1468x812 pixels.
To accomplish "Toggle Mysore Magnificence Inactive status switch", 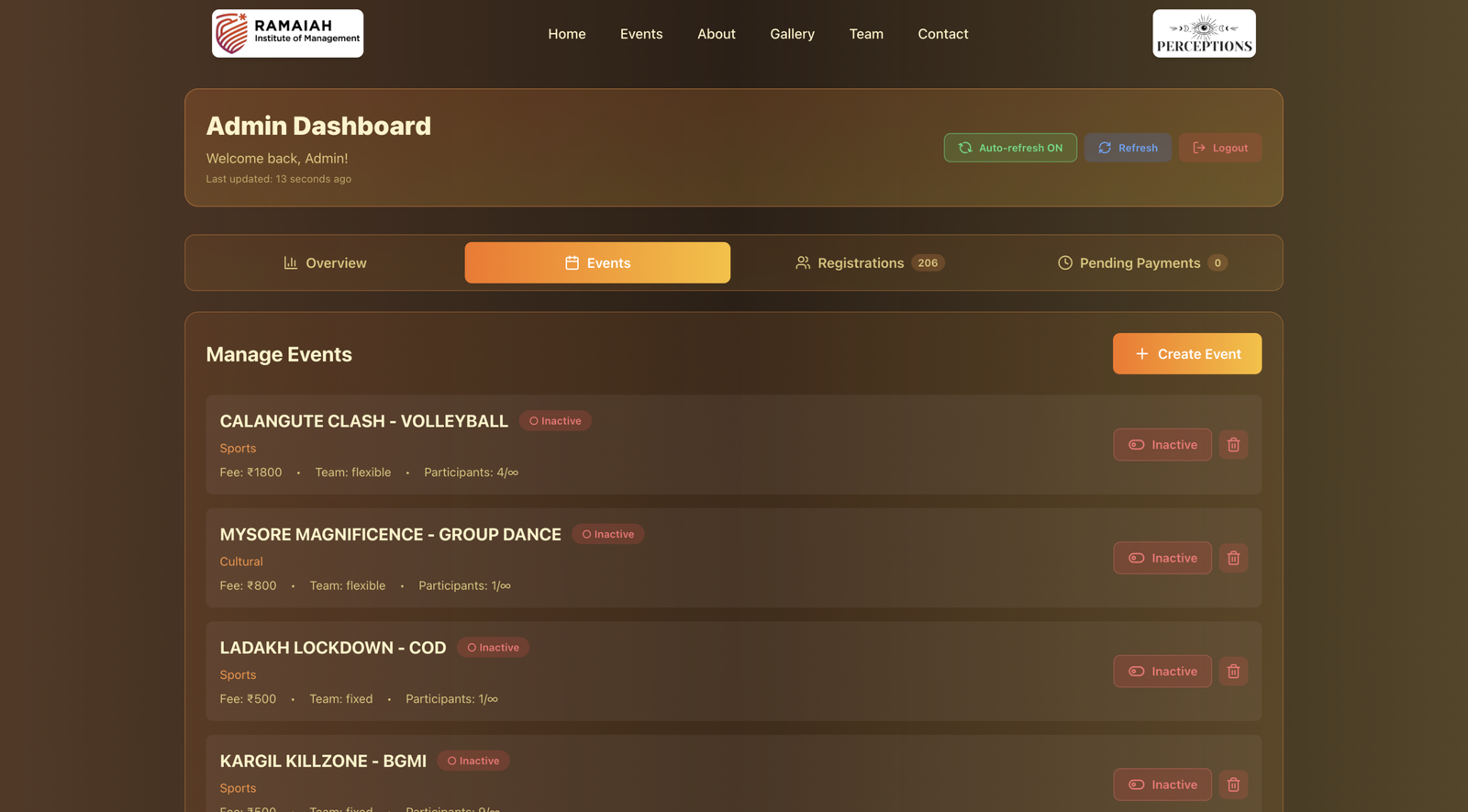I will coord(1162,558).
